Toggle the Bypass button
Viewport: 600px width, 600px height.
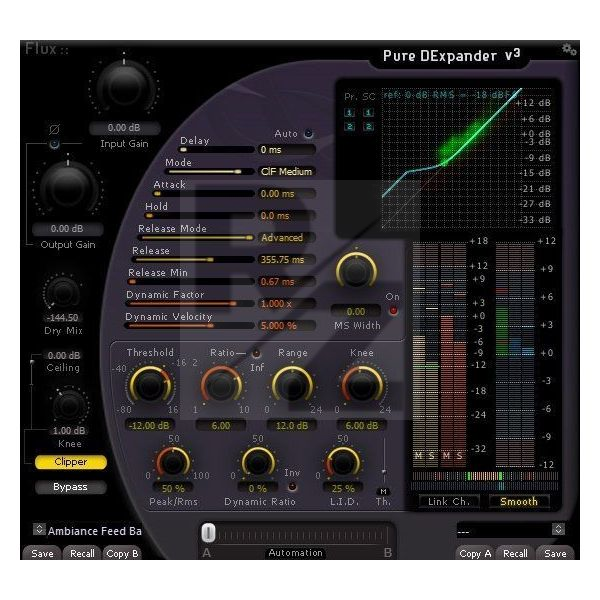coord(70,487)
